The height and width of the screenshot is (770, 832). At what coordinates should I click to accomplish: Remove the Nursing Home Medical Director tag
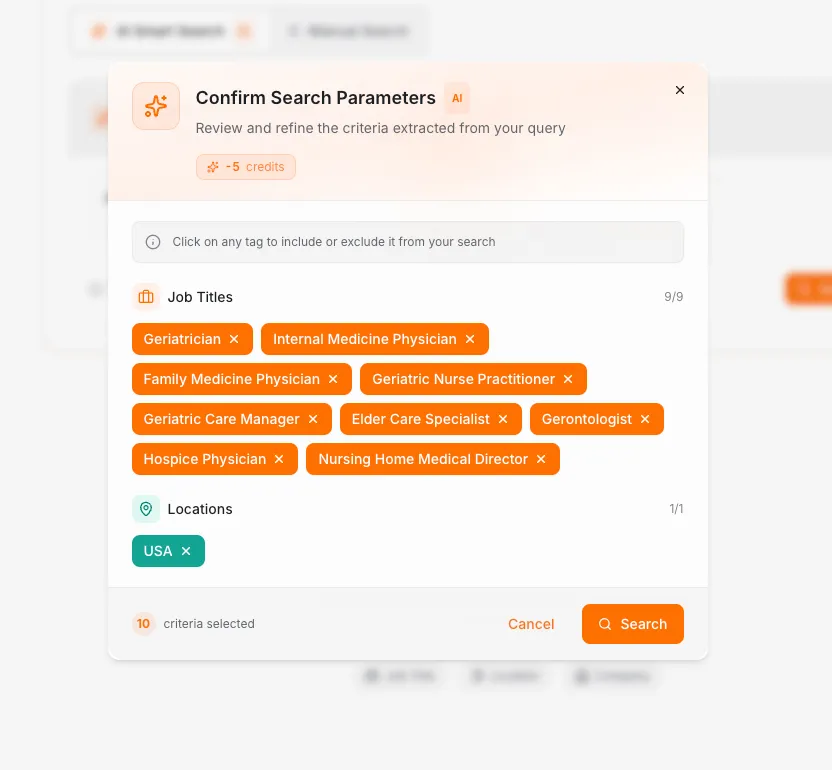click(541, 459)
